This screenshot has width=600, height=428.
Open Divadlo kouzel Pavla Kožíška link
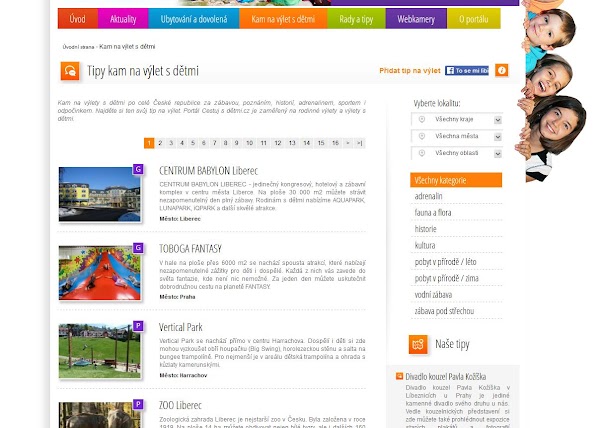[x=446, y=377]
